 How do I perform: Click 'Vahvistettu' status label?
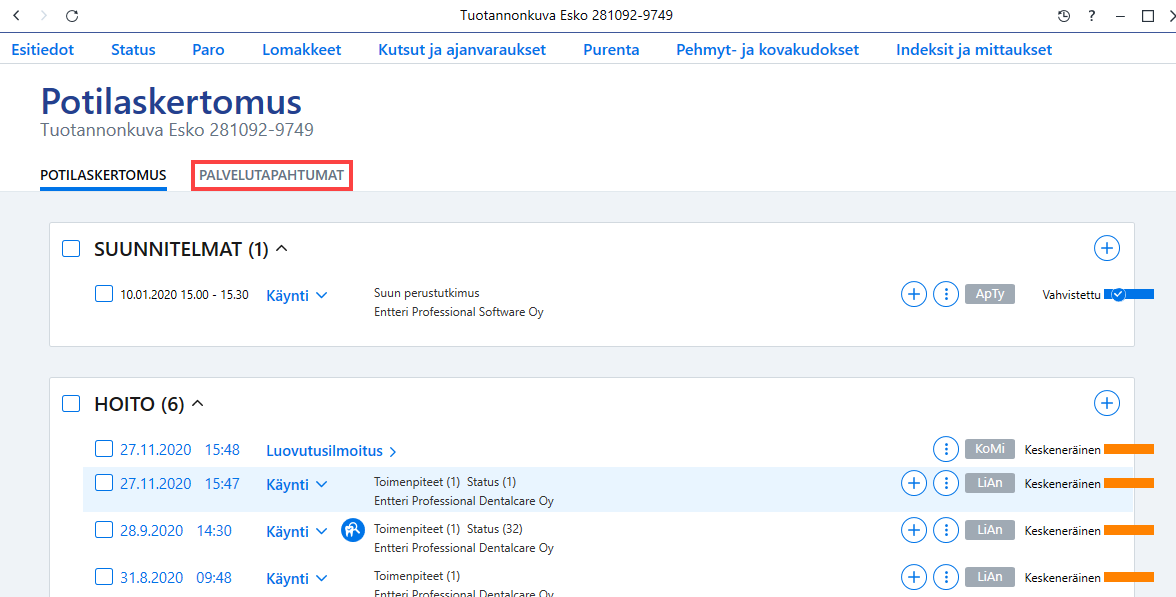1071,295
